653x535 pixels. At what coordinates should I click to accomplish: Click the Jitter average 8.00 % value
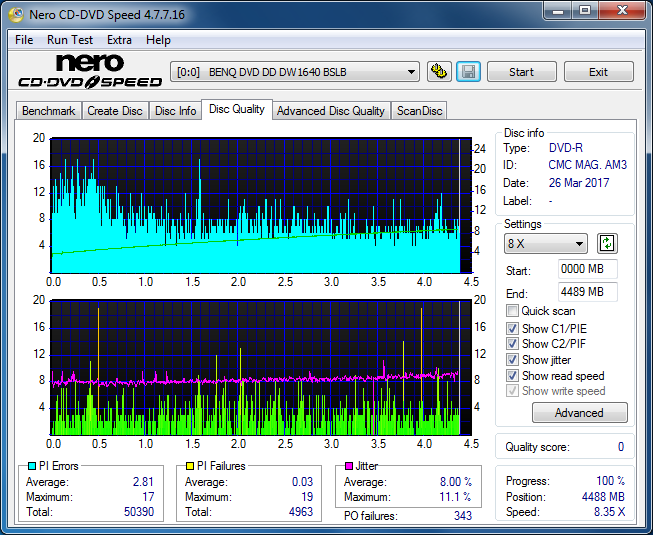click(456, 482)
